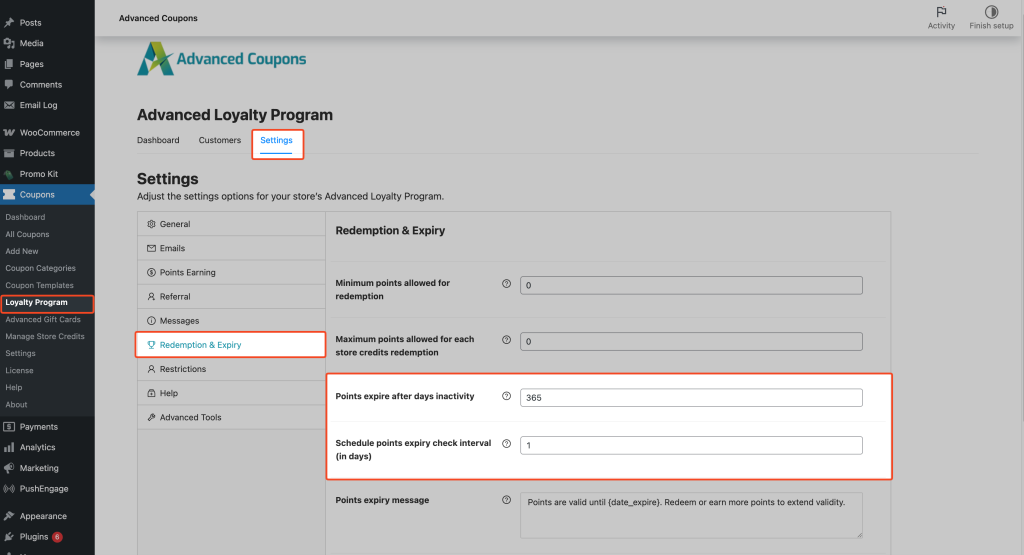Open the Help link under Coupons submenu
The image size is (1024, 555).
click(14, 387)
